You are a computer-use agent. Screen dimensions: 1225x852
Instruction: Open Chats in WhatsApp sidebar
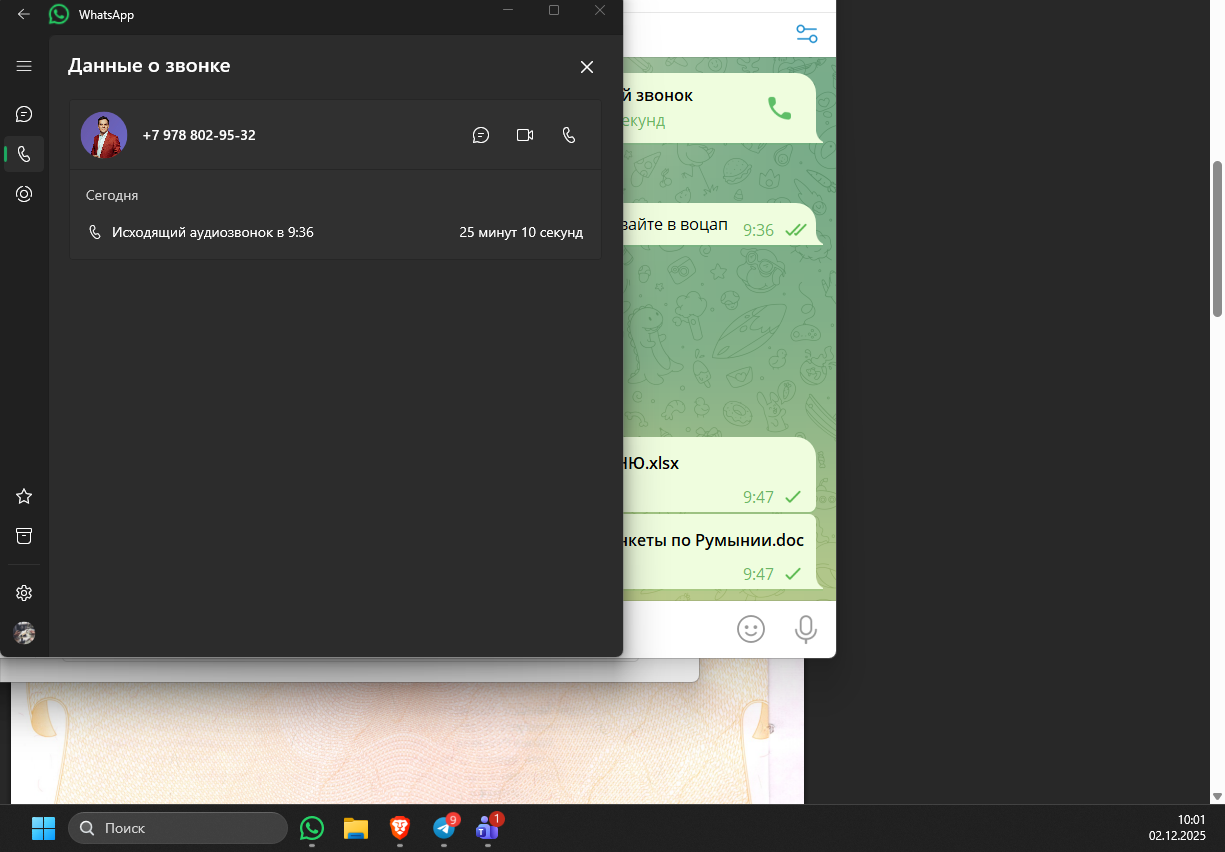(24, 114)
